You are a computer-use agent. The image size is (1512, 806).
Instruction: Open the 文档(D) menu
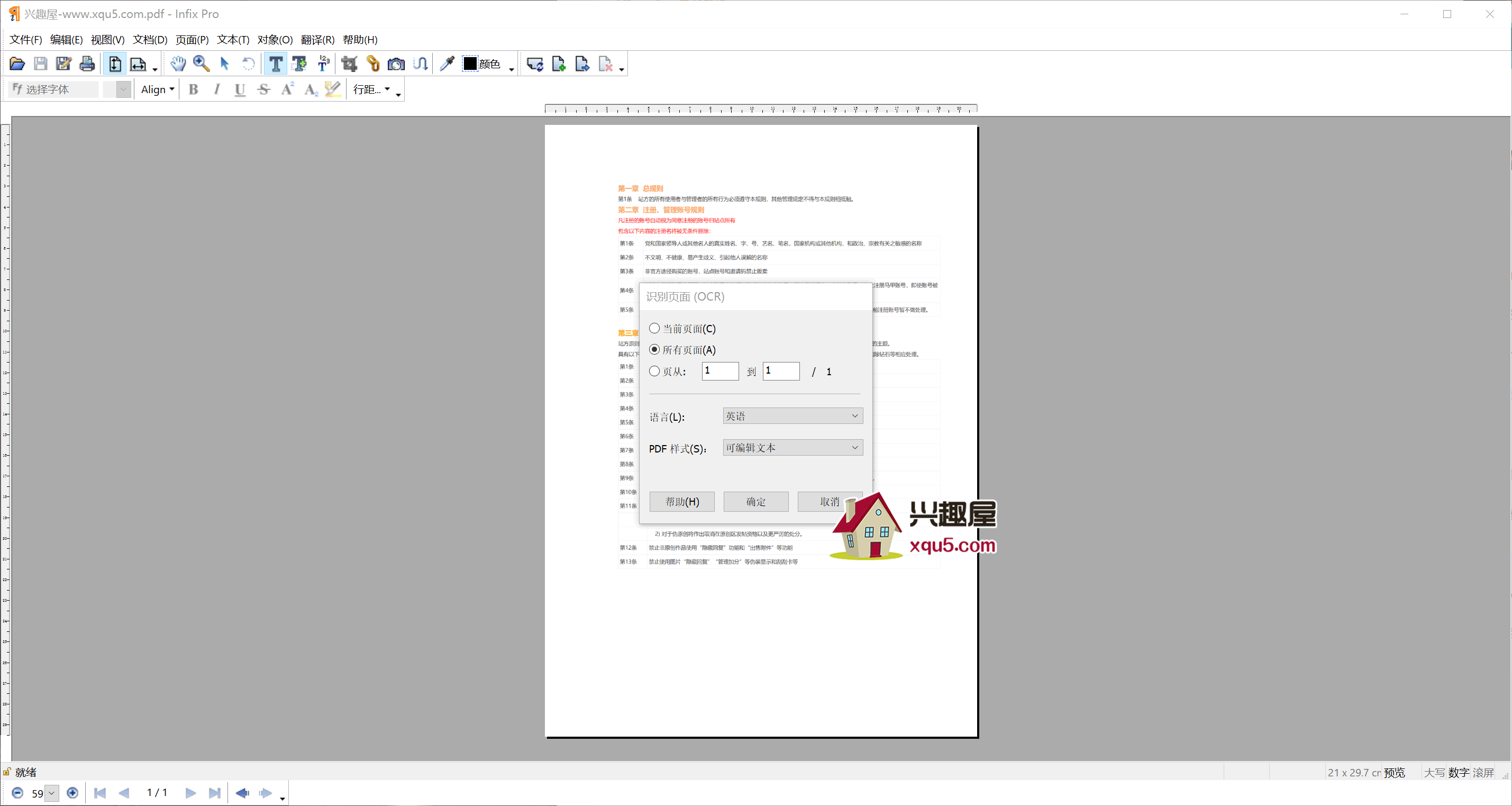point(150,39)
